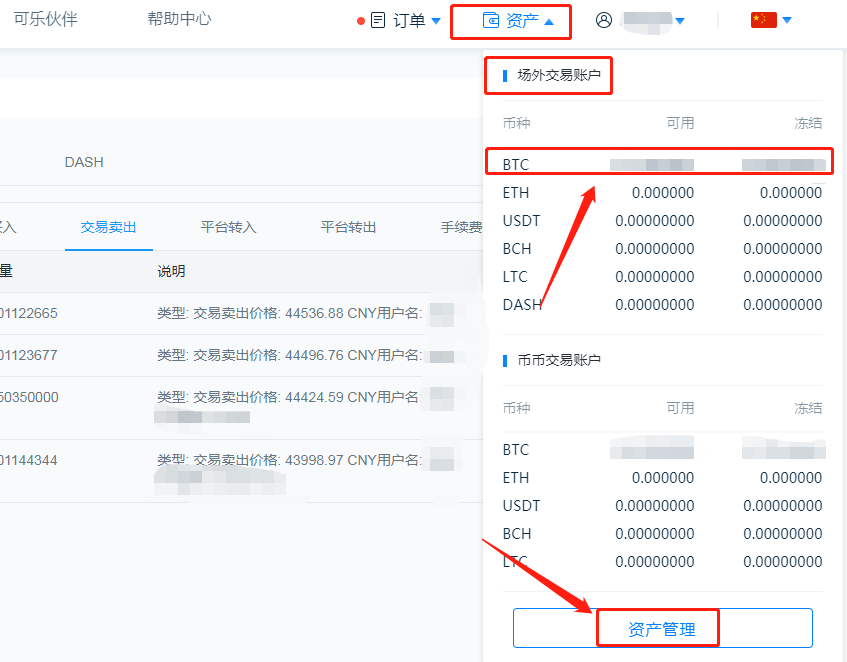Click 冻结 header in 币币交易账户
Screen dimensions: 847x662
point(808,408)
